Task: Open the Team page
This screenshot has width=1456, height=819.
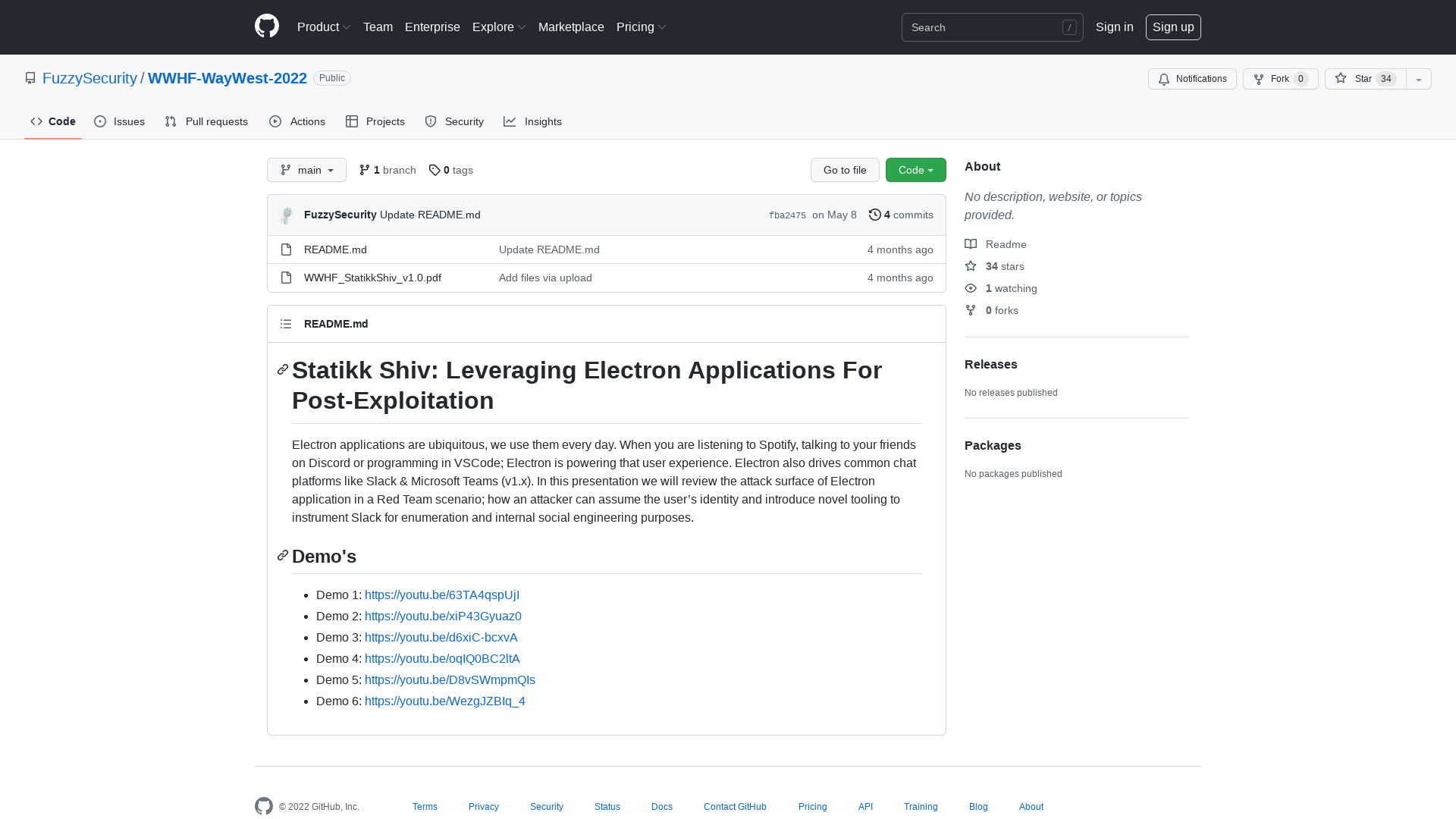Action: 378,27
